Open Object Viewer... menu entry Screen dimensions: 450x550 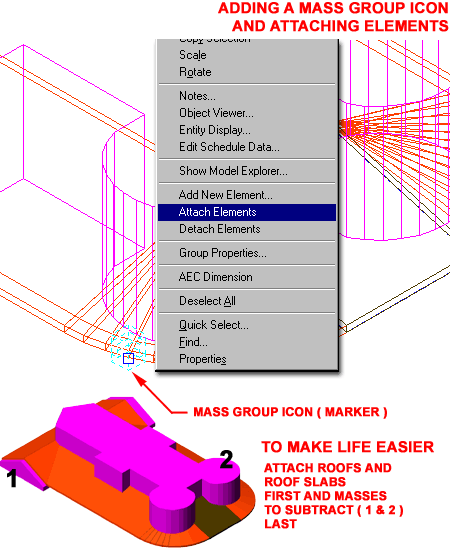pyautogui.click(x=247, y=113)
